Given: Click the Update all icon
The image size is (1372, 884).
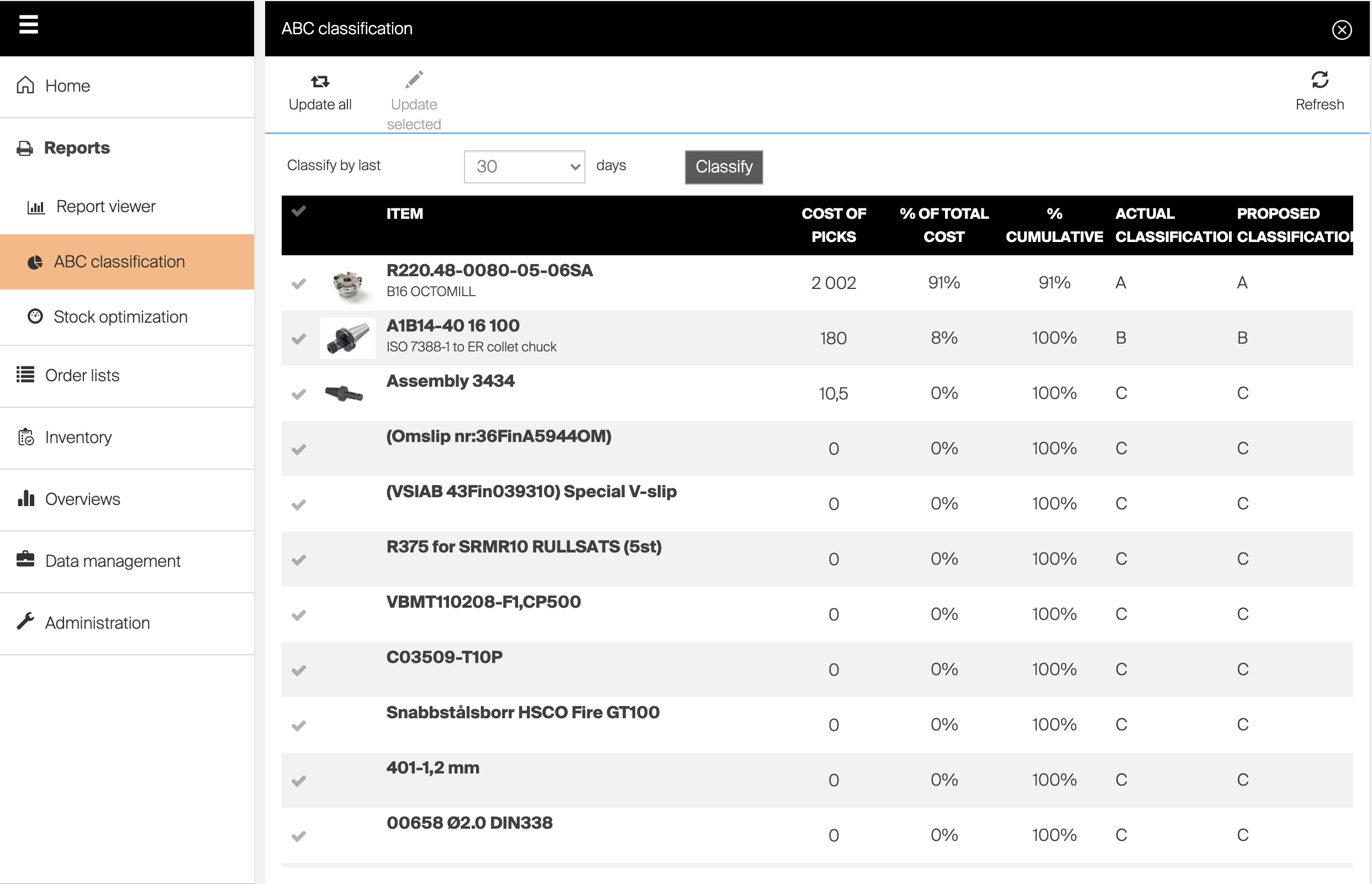Looking at the screenshot, I should (320, 82).
